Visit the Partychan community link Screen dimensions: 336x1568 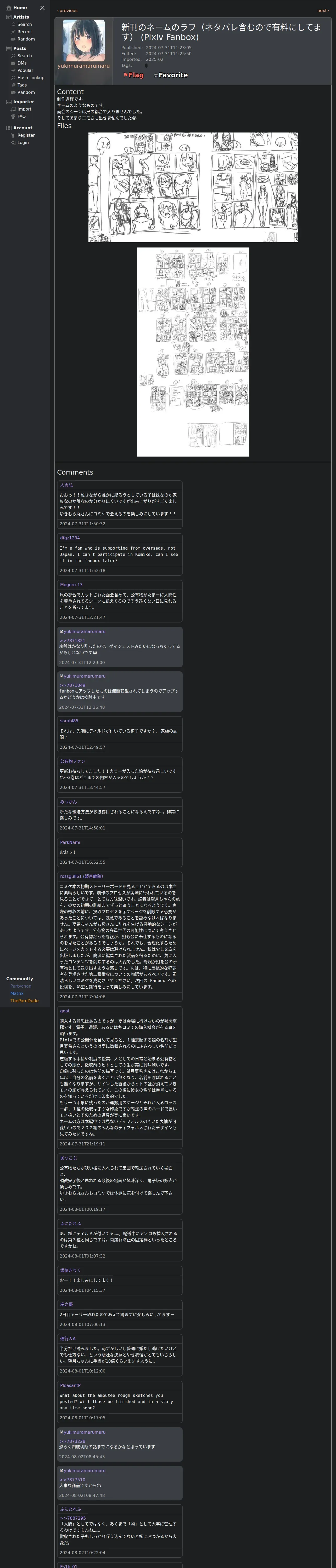tap(21, 986)
